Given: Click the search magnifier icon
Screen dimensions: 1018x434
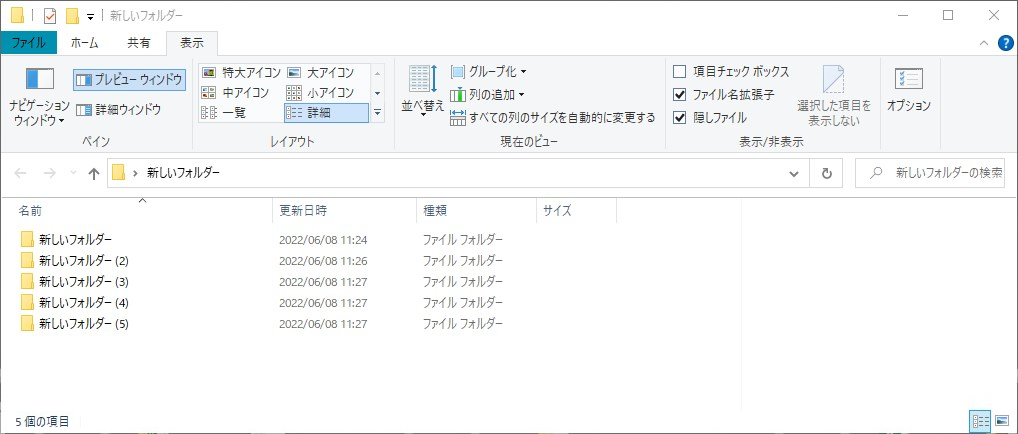Looking at the screenshot, I should [x=876, y=173].
